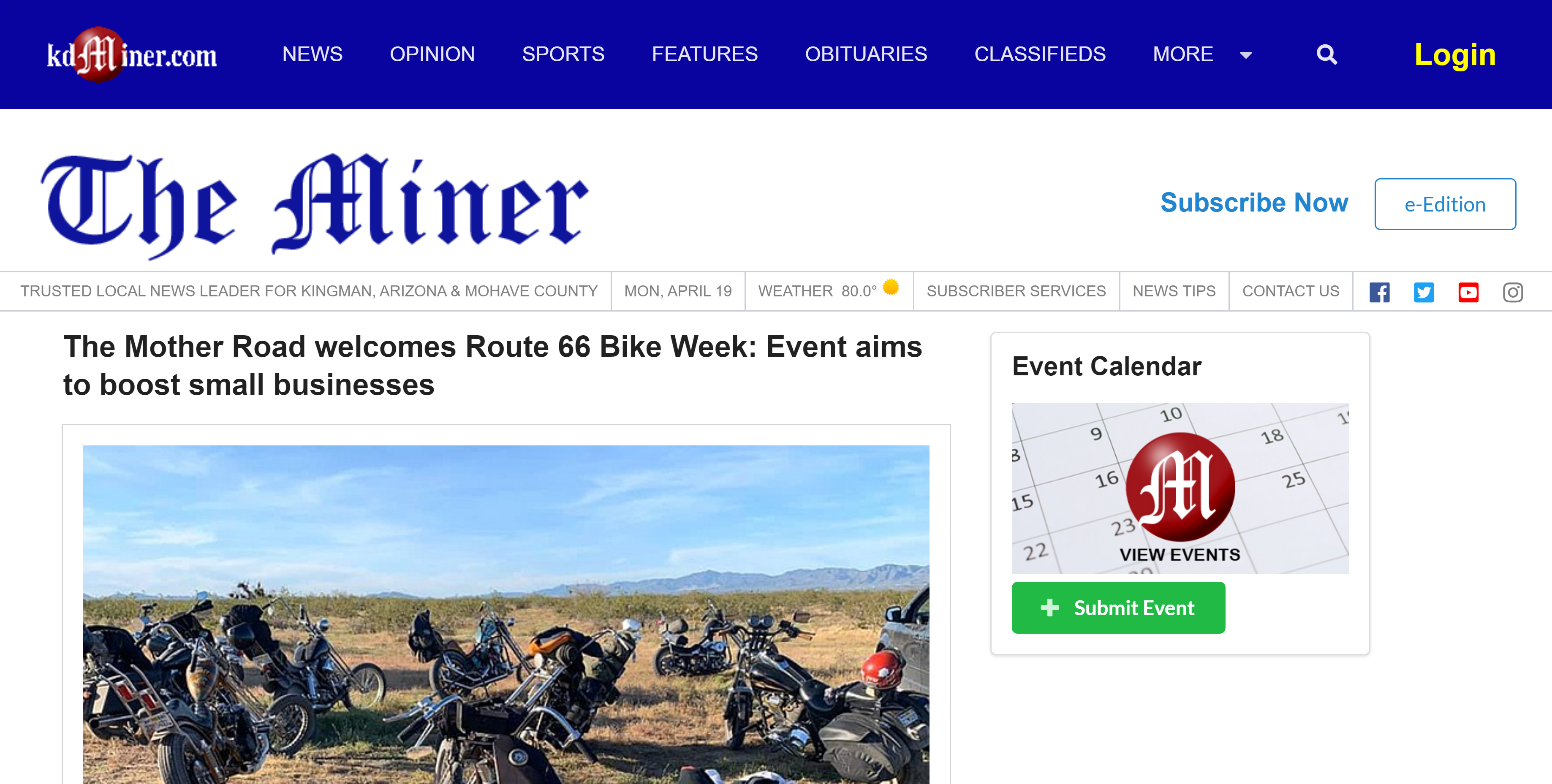Visit the Facebook page icon
1552x784 pixels.
pos(1379,292)
